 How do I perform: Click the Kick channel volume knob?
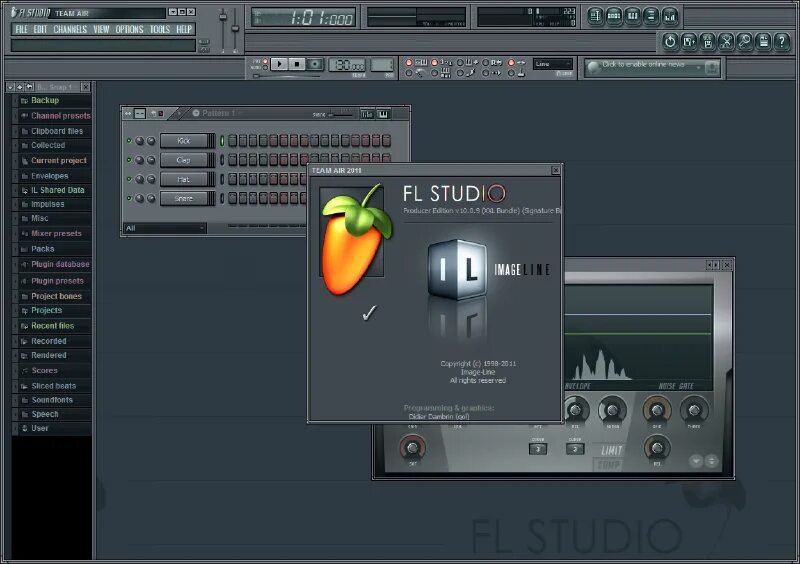click(x=151, y=141)
